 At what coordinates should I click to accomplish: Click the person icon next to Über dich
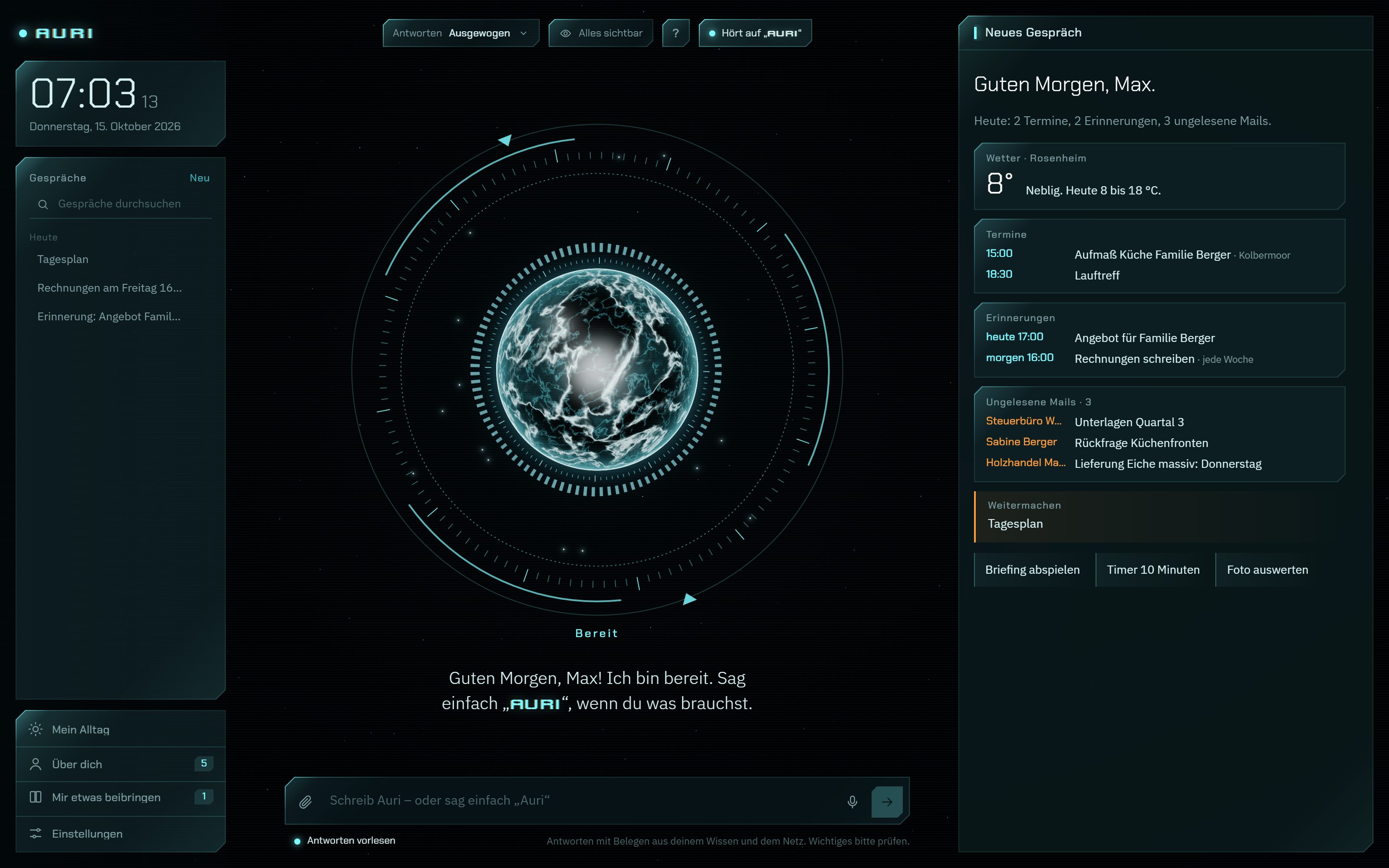(x=36, y=764)
